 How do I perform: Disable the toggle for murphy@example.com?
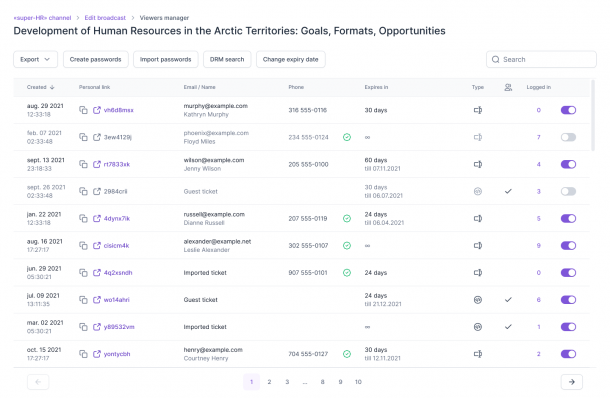(x=568, y=110)
